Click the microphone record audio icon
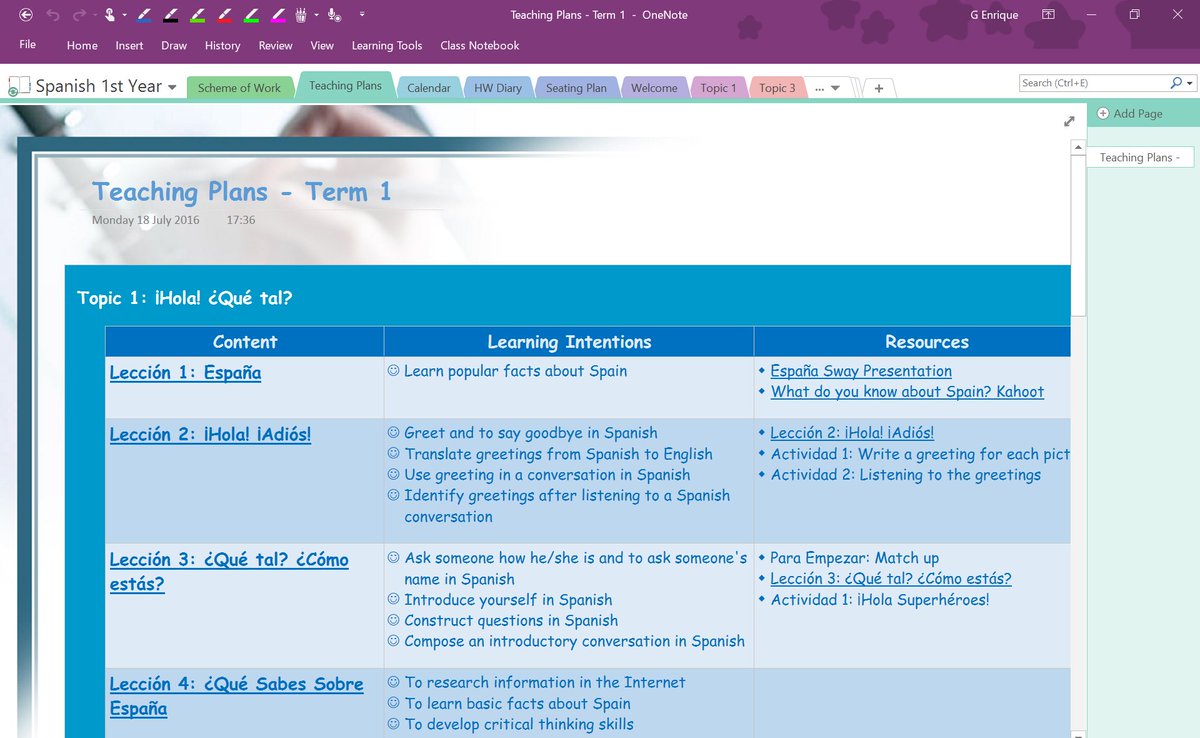This screenshot has width=1200, height=738. 335,15
